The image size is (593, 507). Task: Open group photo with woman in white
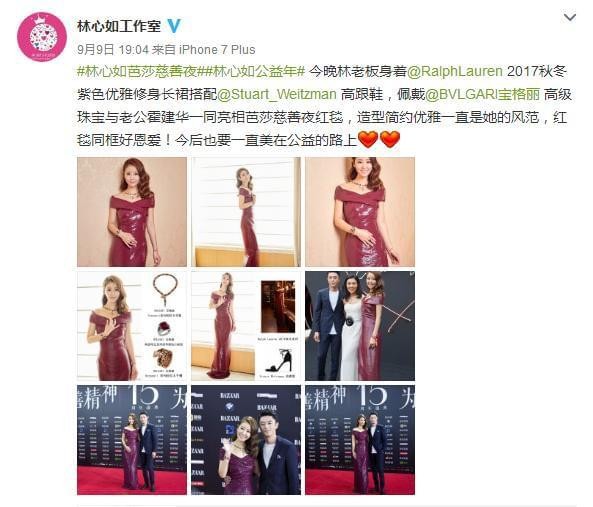coord(360,326)
